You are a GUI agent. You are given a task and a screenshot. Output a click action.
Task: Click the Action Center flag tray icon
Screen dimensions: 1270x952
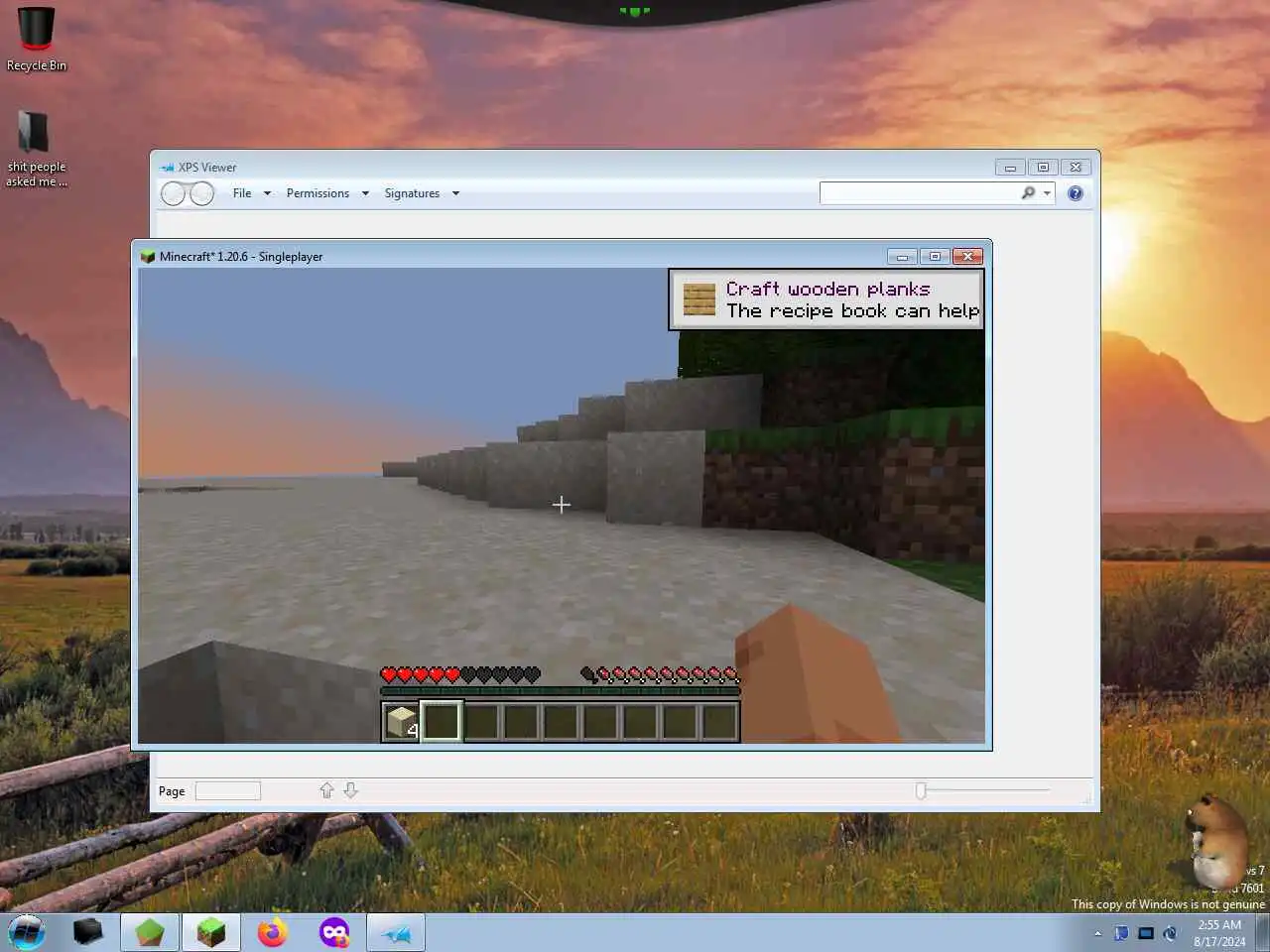click(x=1121, y=933)
